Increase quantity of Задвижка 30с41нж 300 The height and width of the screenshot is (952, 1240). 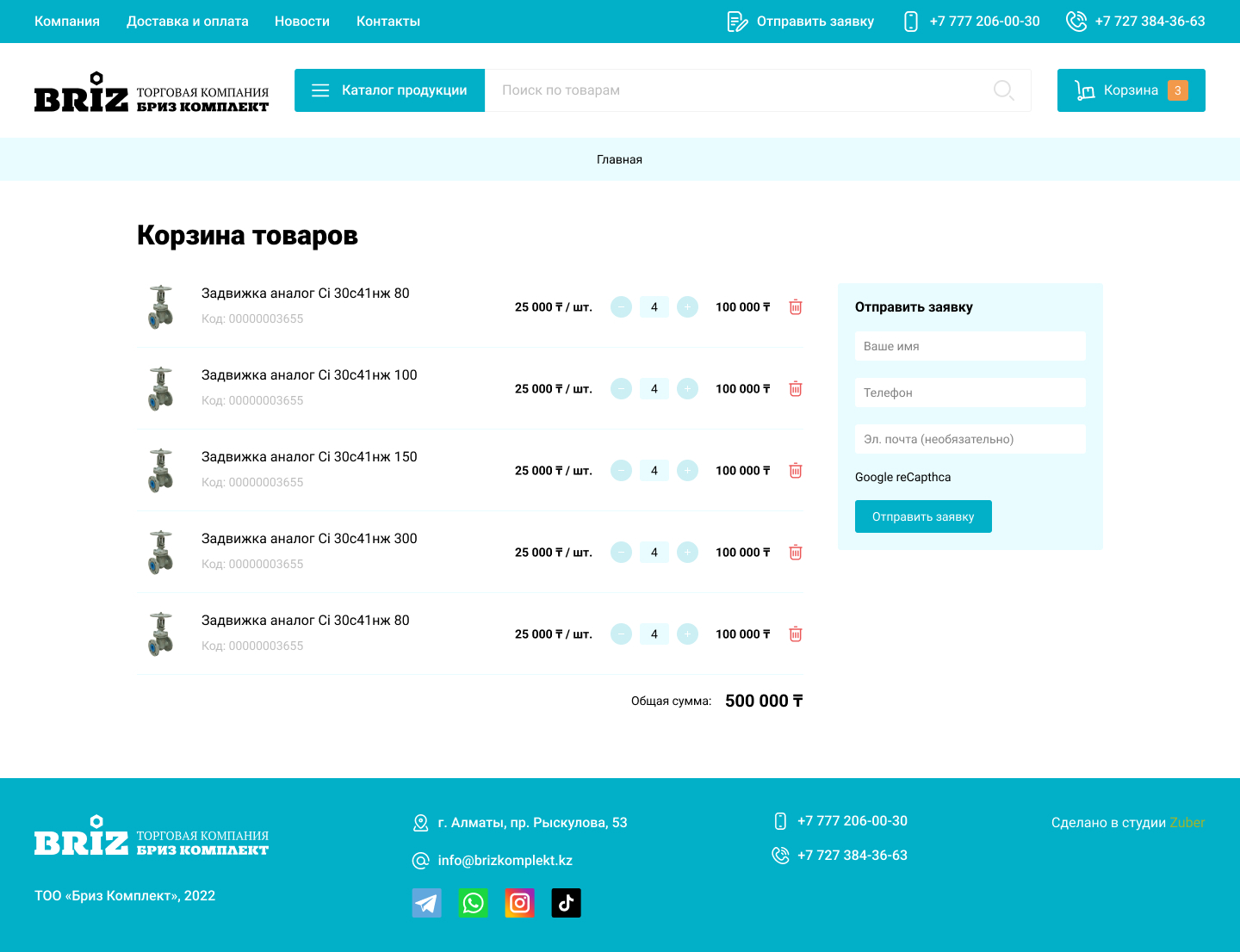coord(687,553)
